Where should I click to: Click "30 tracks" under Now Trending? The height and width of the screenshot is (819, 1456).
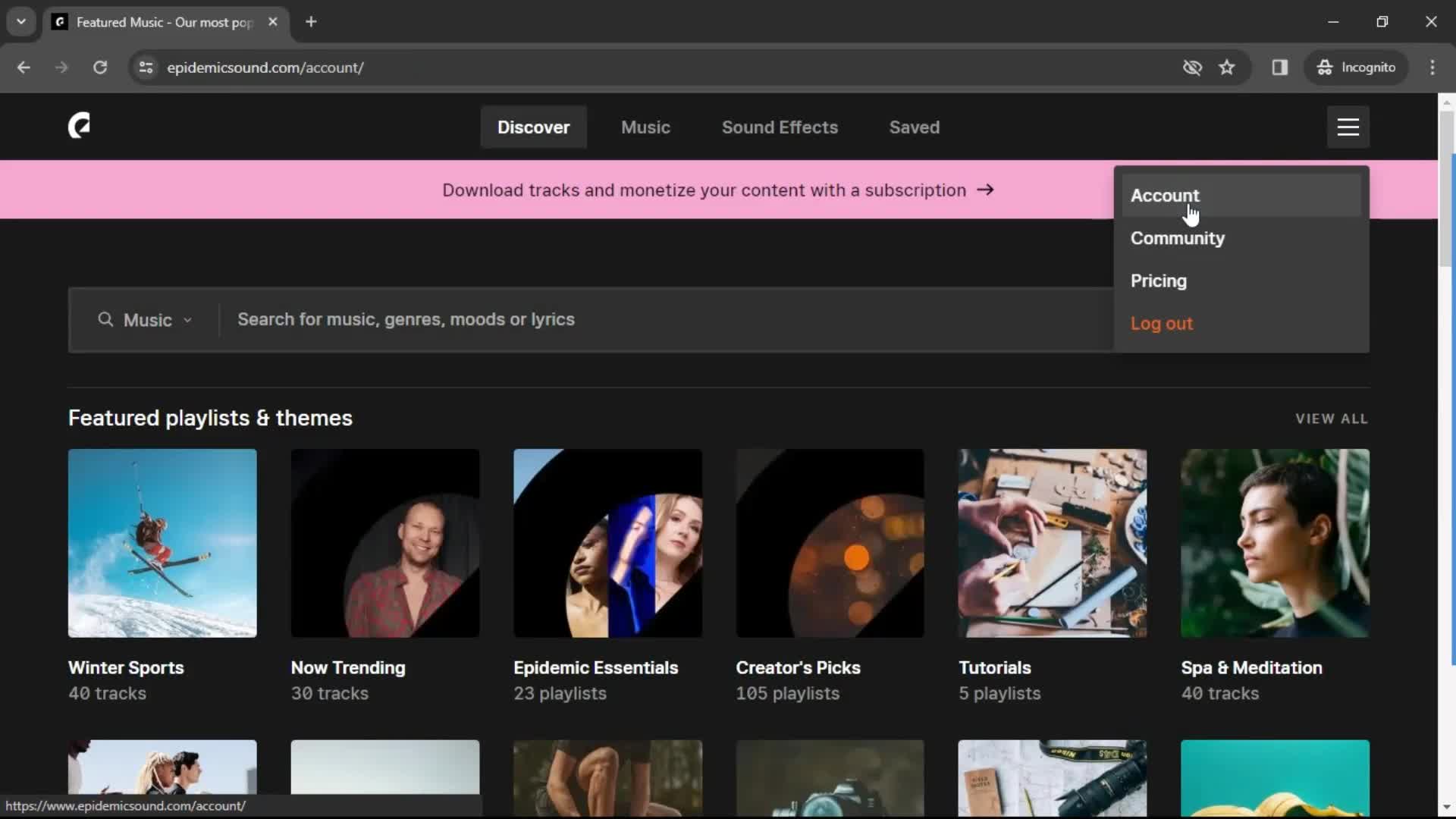[329, 693]
